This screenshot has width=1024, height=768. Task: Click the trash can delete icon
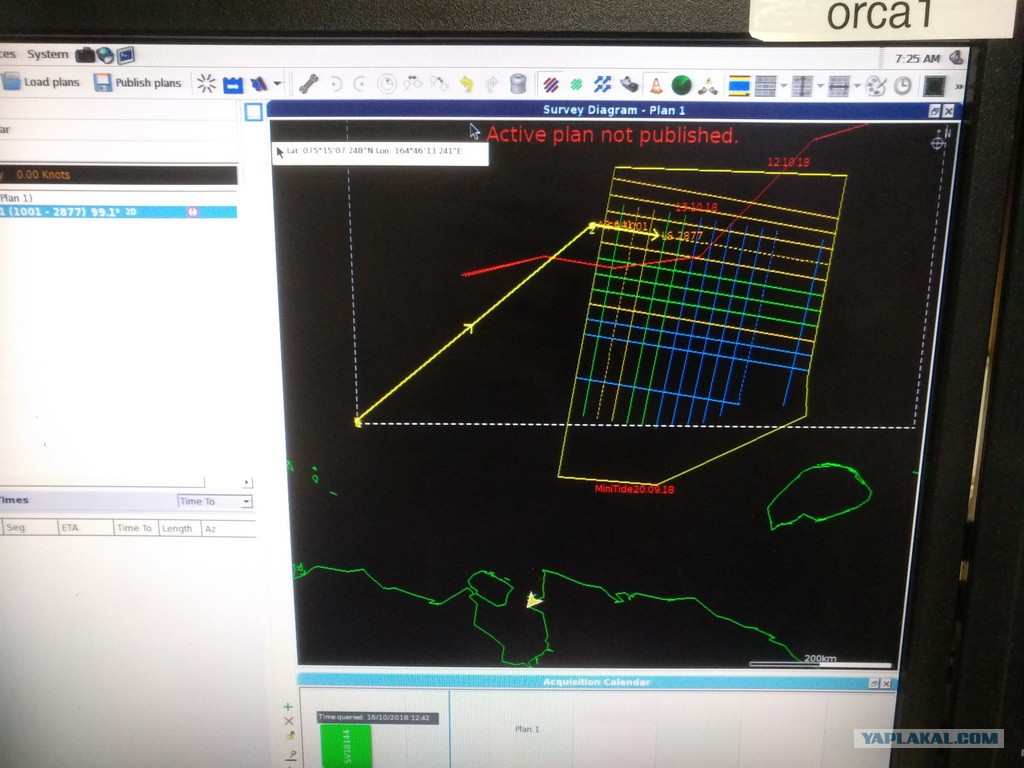coord(518,84)
